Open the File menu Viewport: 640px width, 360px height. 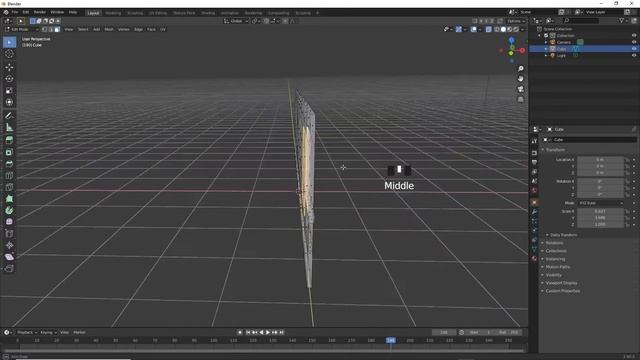pos(15,12)
